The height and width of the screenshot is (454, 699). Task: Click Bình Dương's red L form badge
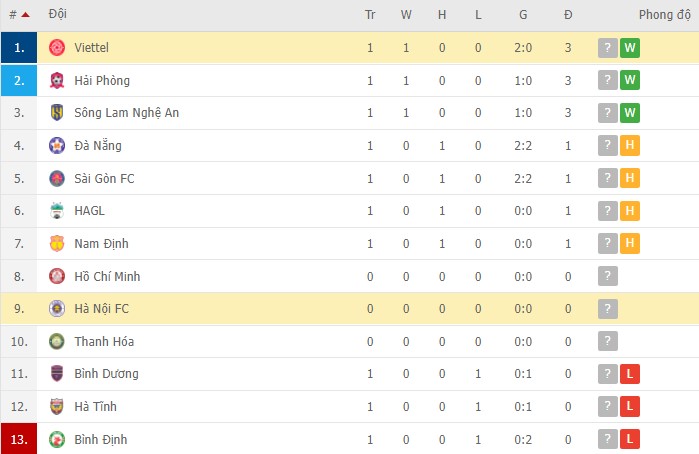click(x=629, y=374)
